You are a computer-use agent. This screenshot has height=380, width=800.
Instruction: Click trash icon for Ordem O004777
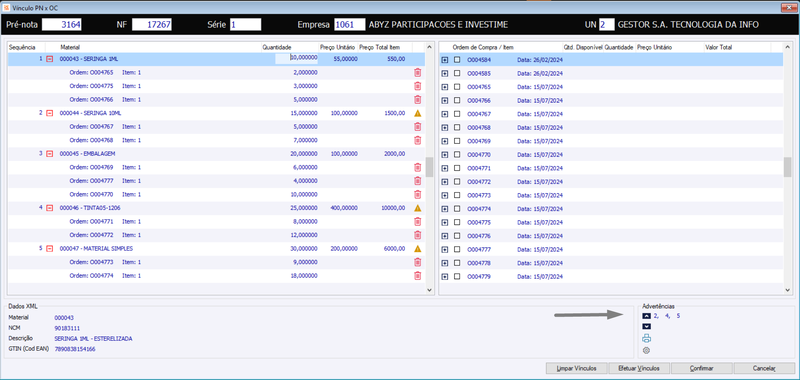(x=417, y=181)
